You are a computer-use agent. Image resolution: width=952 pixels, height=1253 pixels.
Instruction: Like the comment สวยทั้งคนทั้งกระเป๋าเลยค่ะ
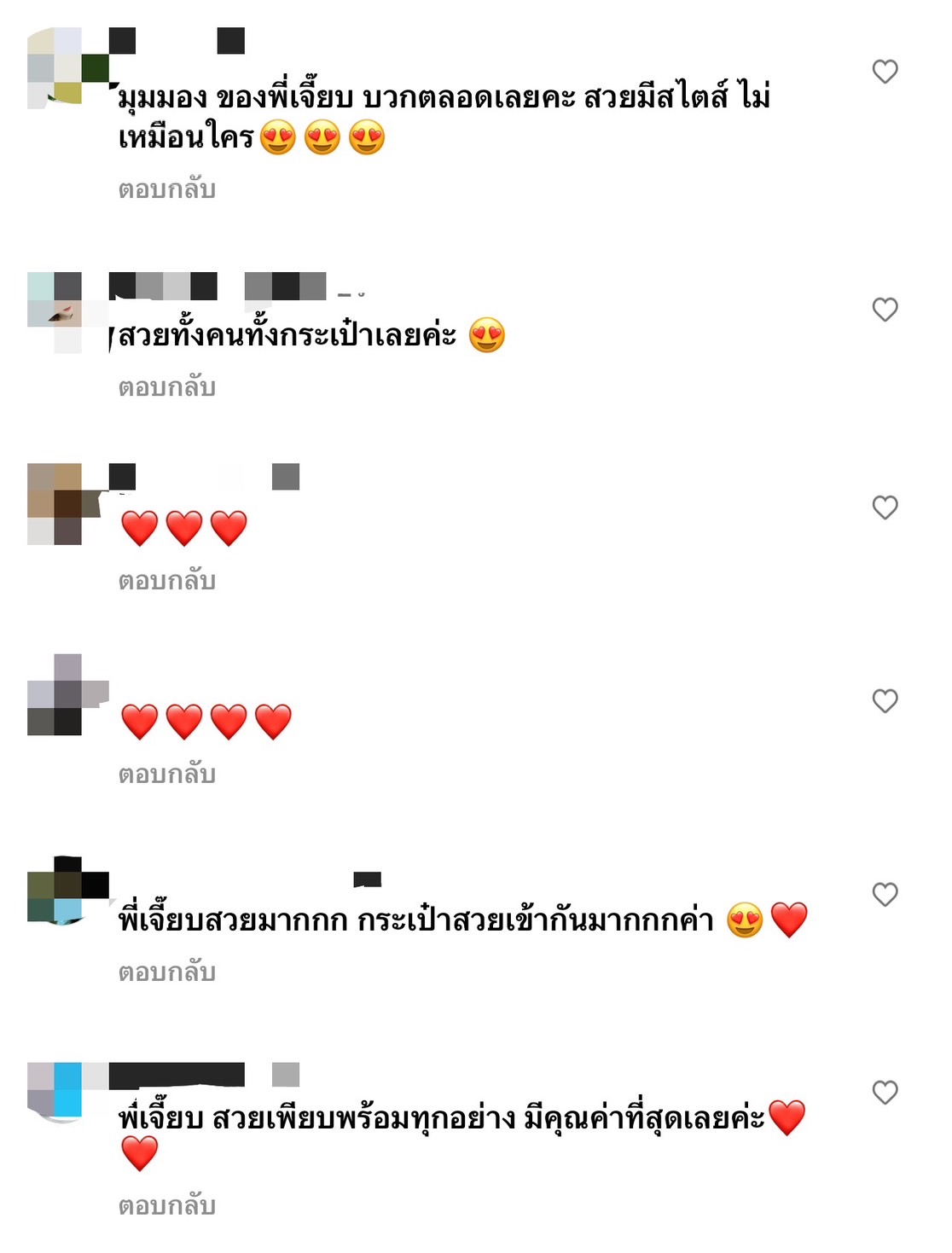(x=885, y=310)
